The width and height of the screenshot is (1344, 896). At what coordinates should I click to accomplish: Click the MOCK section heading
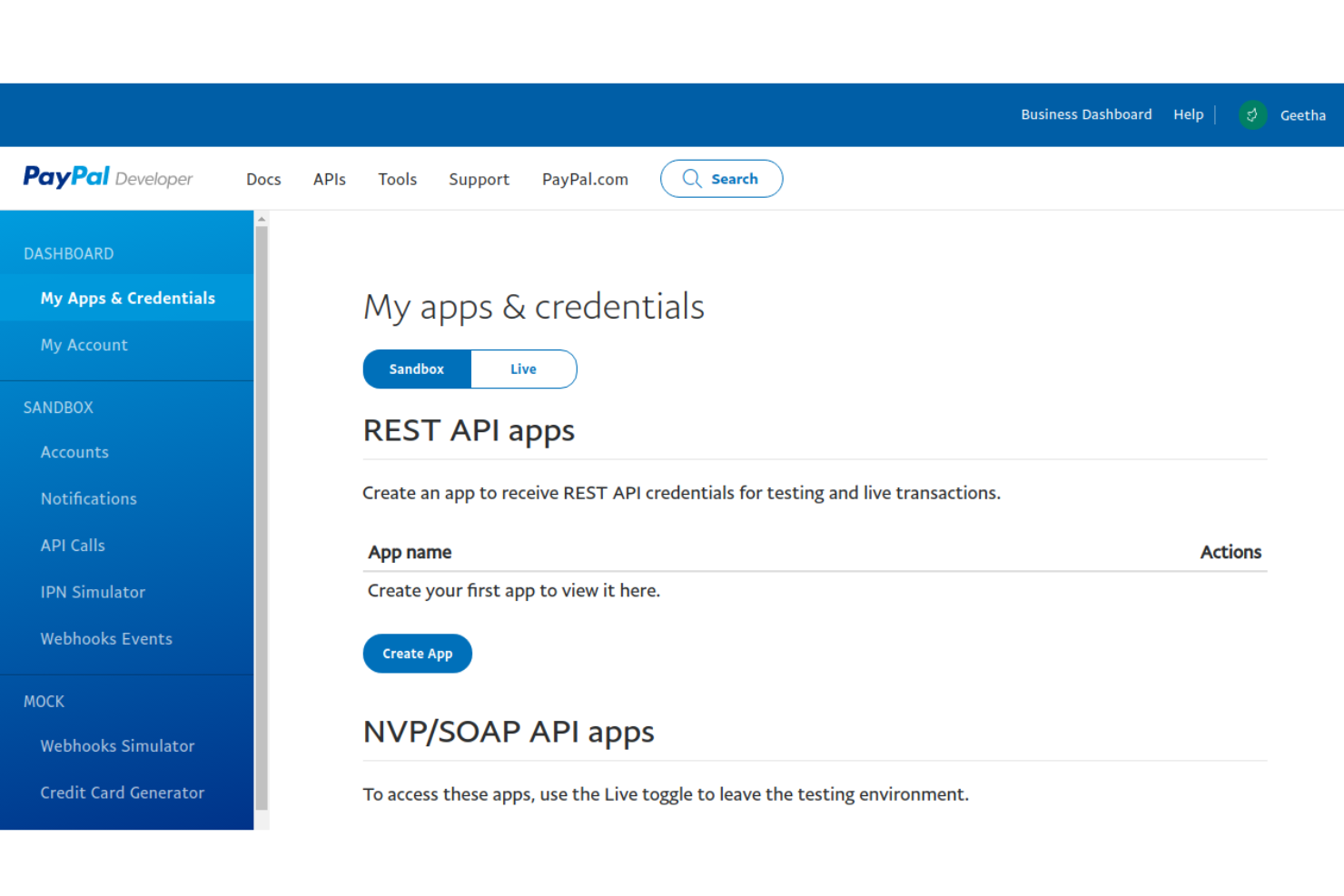pos(44,702)
